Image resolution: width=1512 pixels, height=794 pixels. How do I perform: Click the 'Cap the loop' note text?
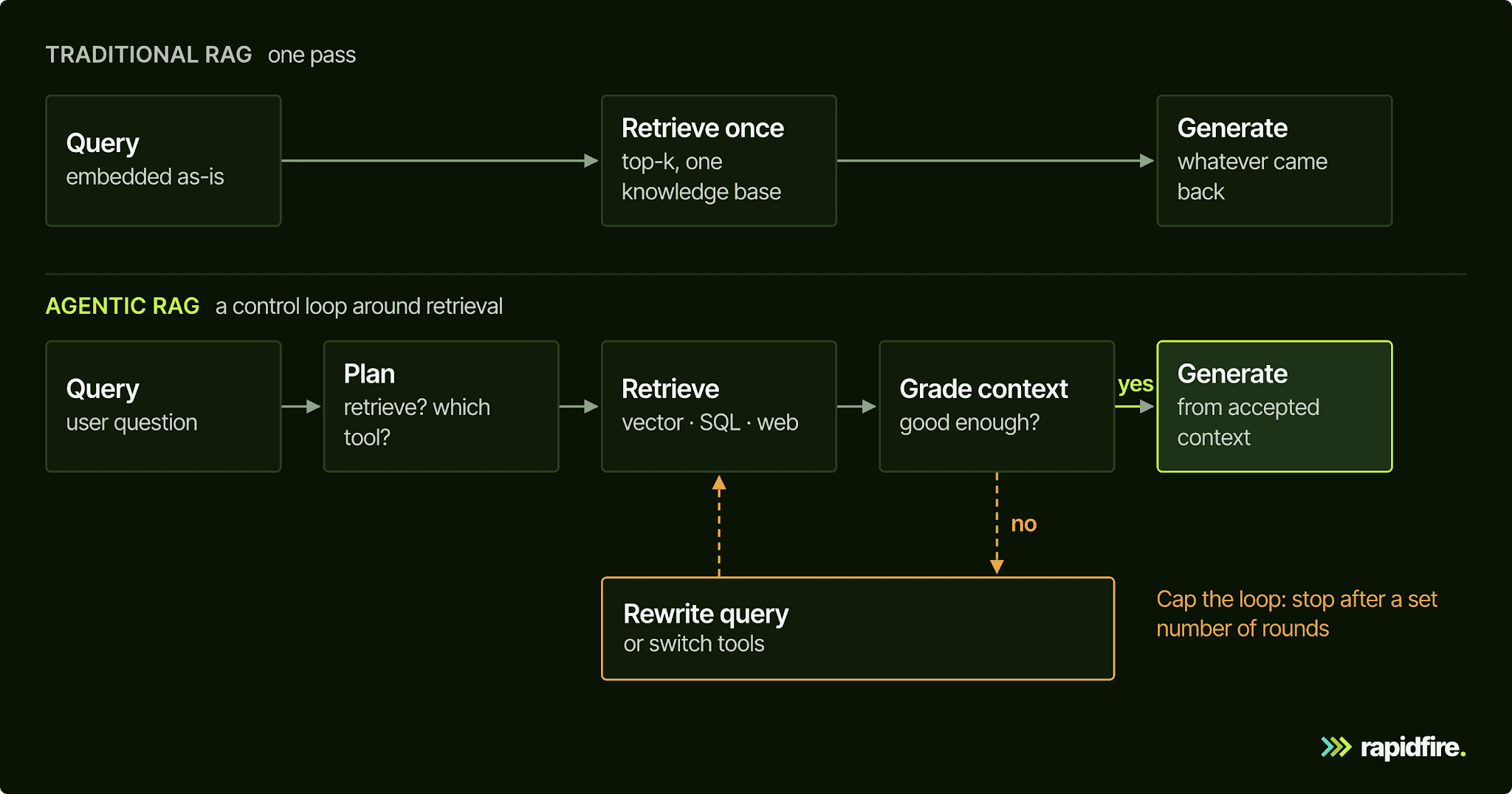coord(1296,614)
